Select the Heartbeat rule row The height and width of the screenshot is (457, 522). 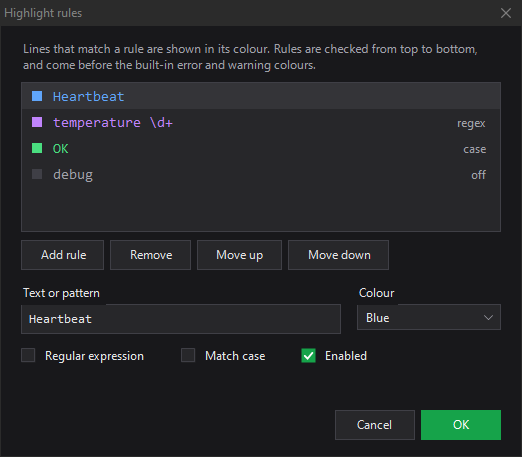coord(261,96)
